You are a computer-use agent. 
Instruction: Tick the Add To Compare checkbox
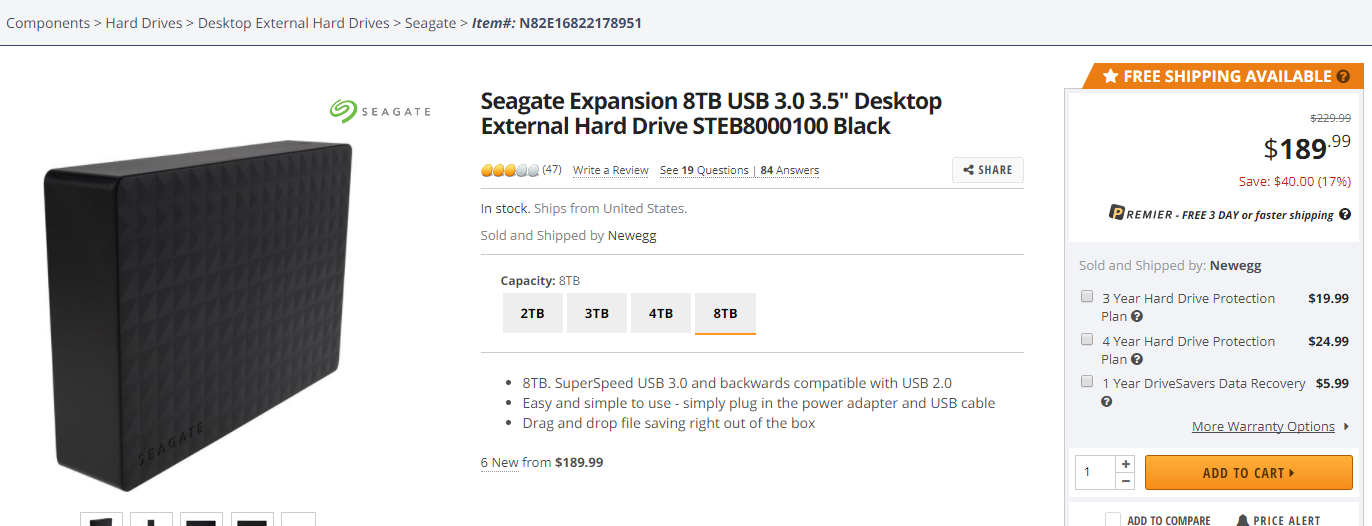tap(1113, 520)
